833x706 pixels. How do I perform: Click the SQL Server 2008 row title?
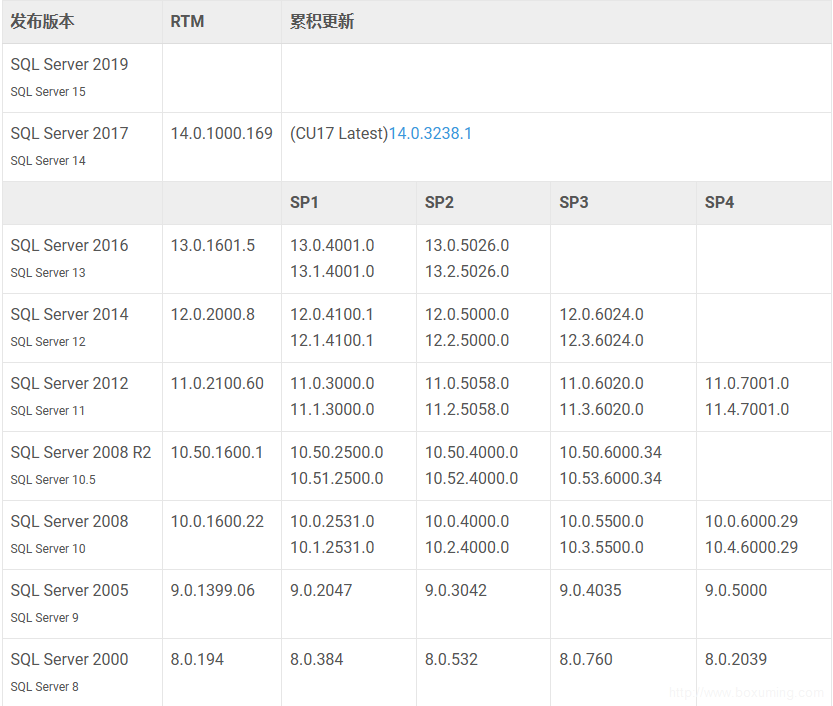point(70,522)
